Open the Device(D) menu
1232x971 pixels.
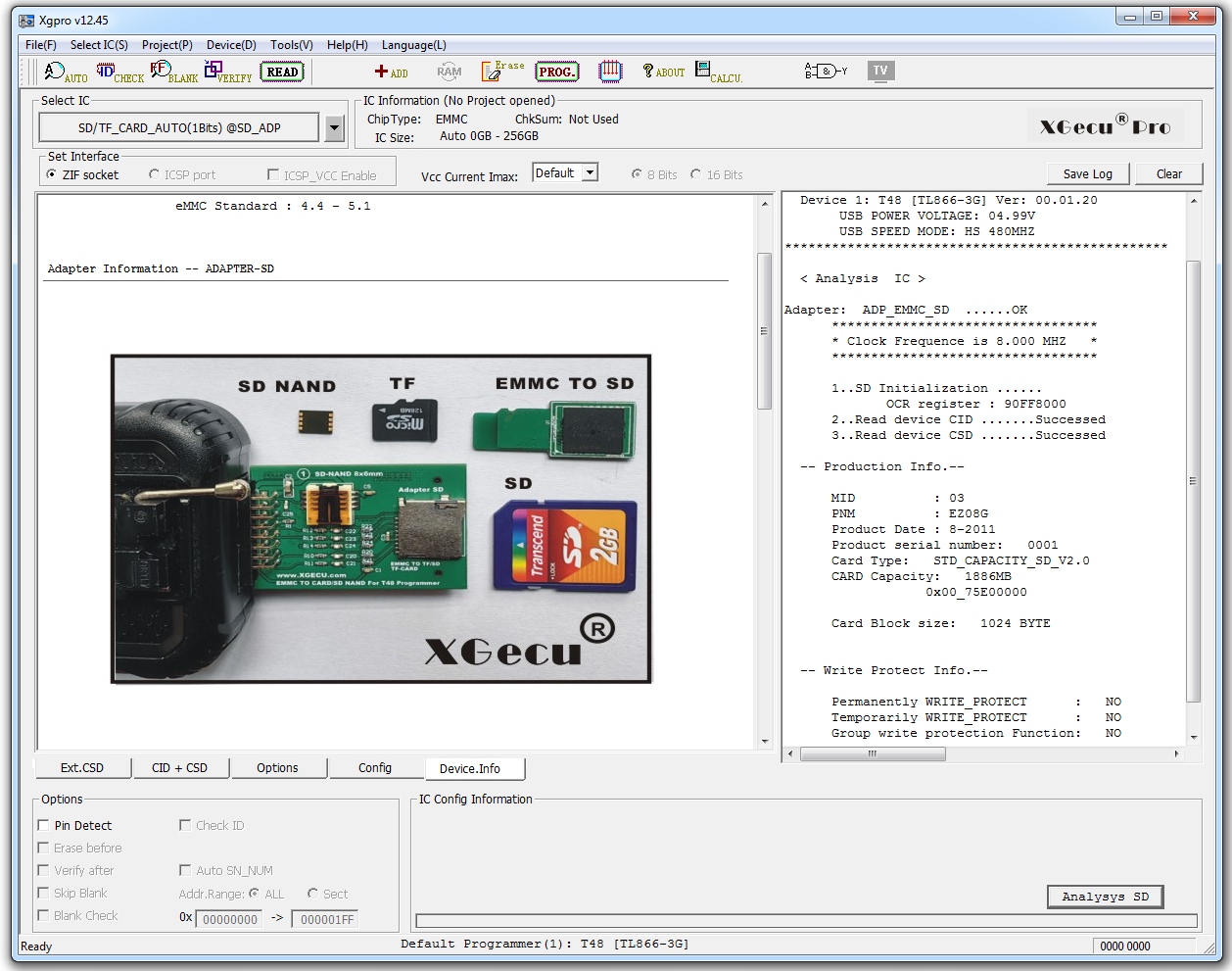pyautogui.click(x=231, y=45)
